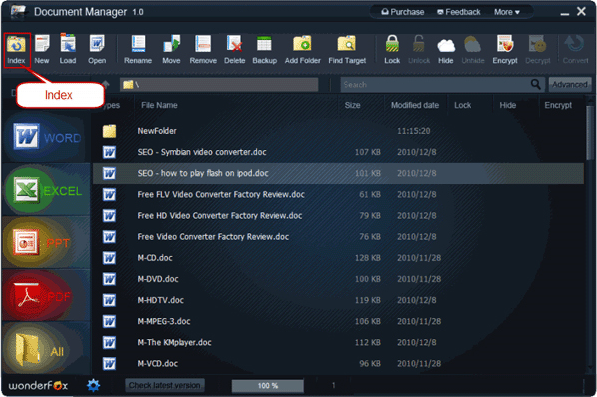The width and height of the screenshot is (597, 397).
Task: Click the Delete file icon
Action: tap(234, 44)
